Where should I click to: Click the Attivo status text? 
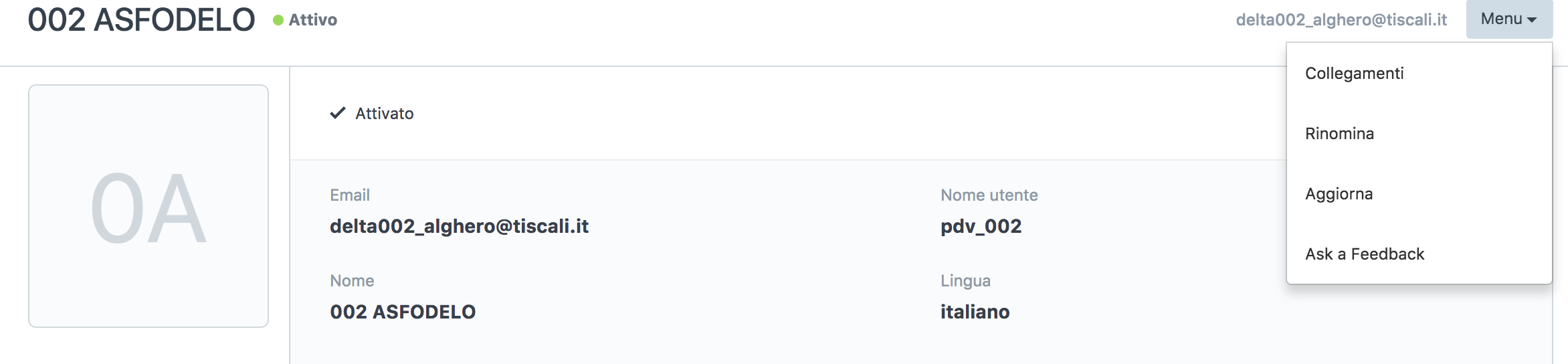click(313, 20)
